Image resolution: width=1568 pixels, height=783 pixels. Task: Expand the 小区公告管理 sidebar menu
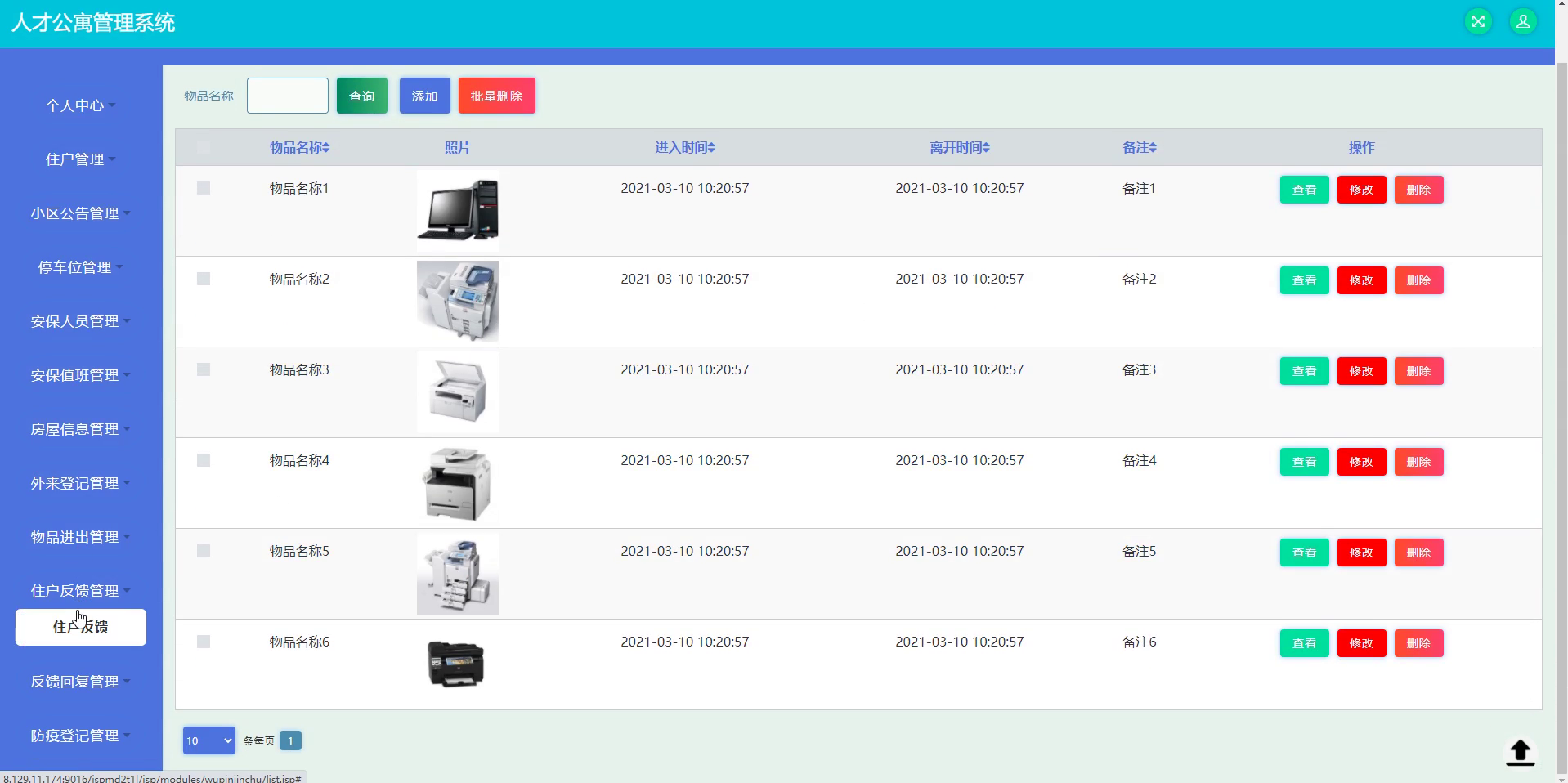click(x=81, y=213)
